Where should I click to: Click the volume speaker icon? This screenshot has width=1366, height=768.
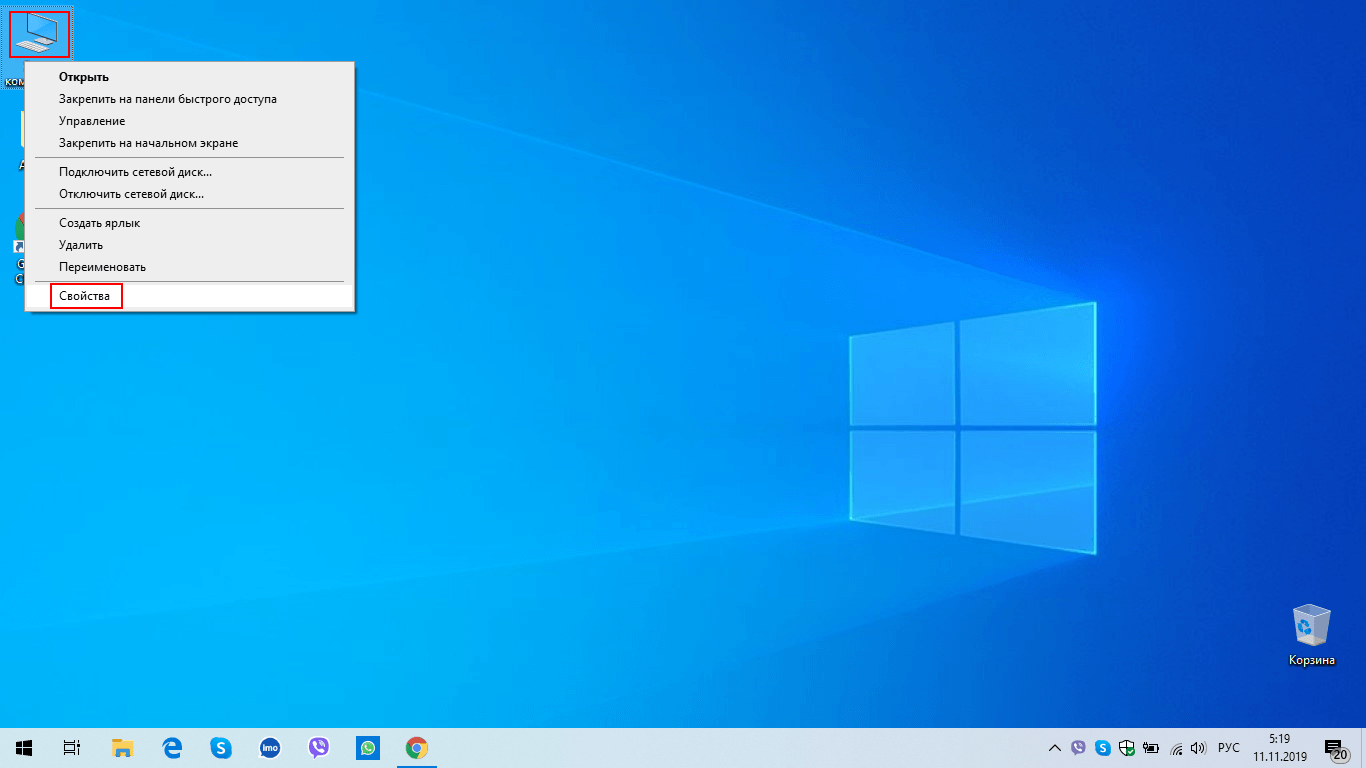[x=1198, y=748]
